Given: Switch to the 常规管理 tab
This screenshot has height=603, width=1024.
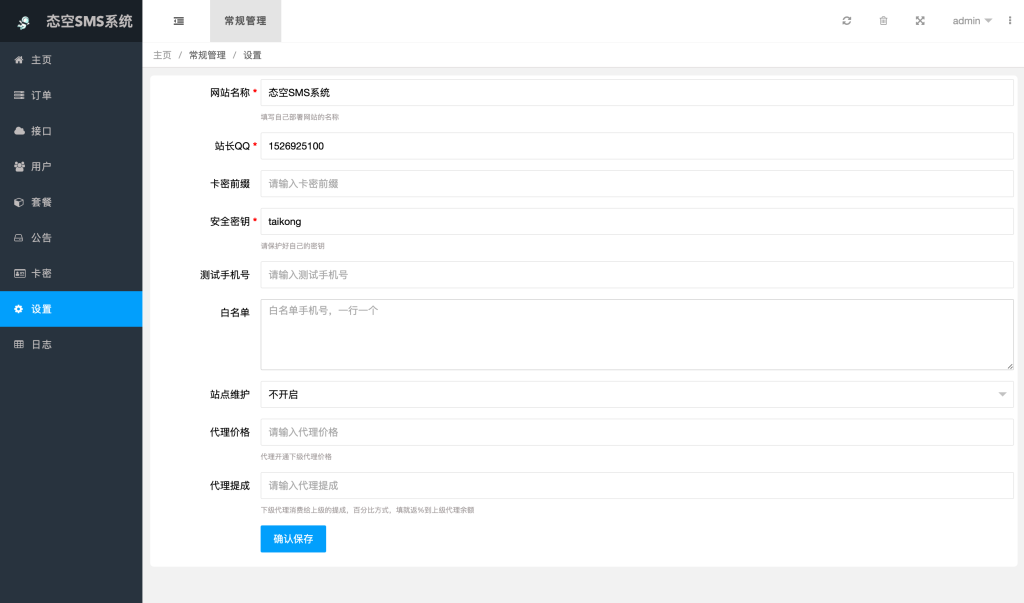Looking at the screenshot, I should (245, 20).
